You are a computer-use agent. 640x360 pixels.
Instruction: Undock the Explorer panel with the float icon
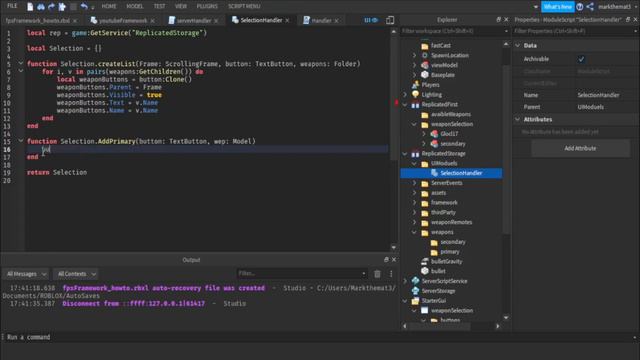pyautogui.click(x=498, y=20)
